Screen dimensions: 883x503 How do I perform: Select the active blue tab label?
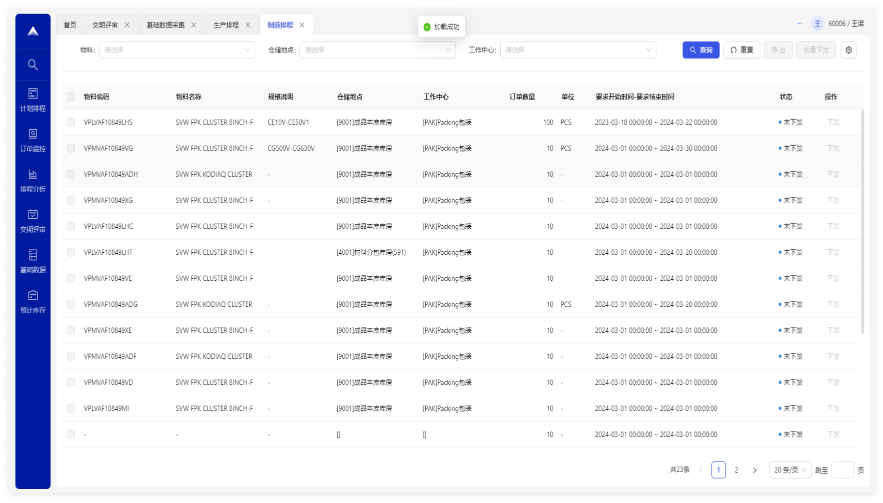pos(280,25)
